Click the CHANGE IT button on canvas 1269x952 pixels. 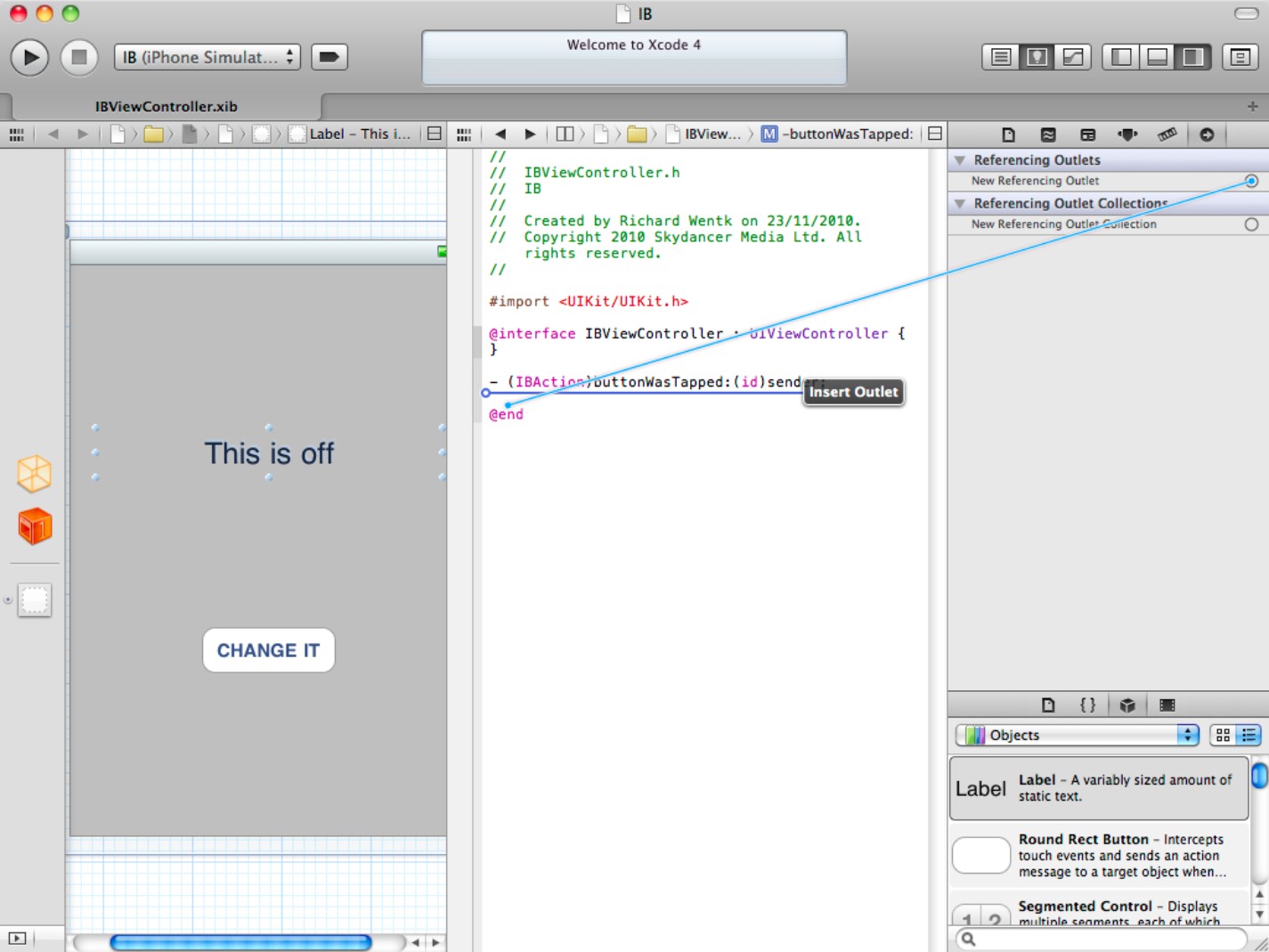pos(269,650)
